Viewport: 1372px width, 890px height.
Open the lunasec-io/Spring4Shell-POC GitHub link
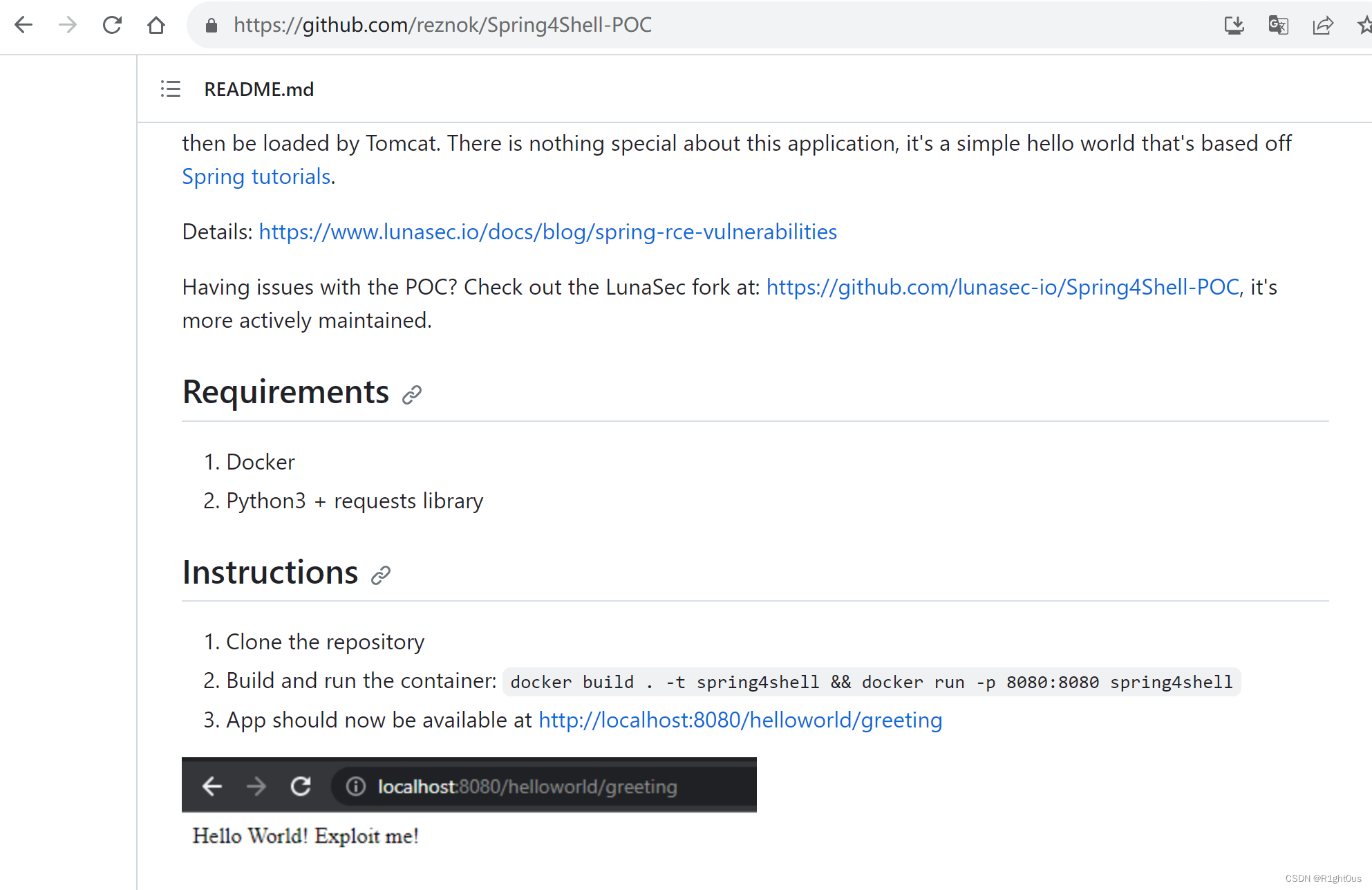point(1003,287)
